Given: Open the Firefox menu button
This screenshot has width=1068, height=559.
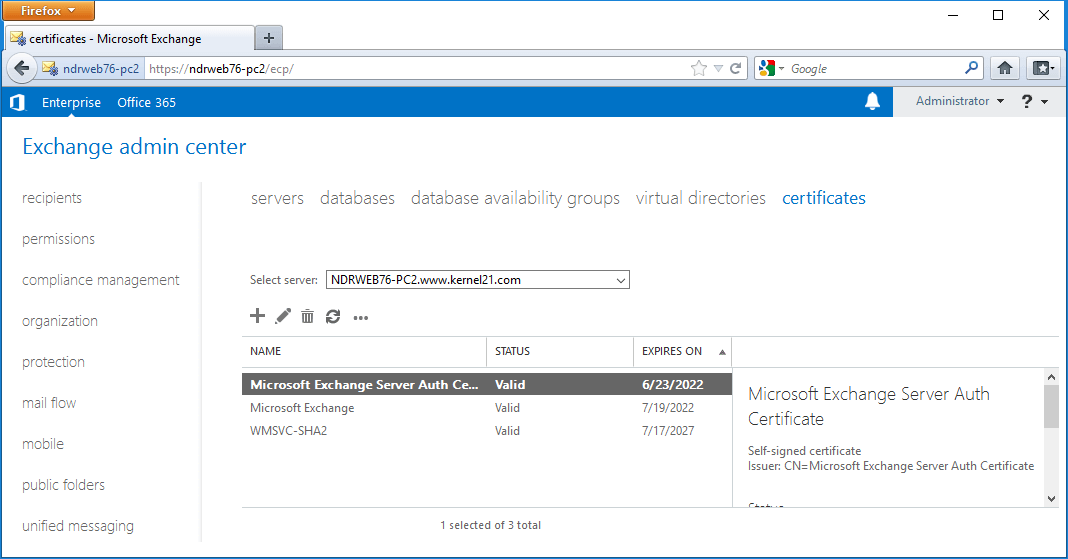Looking at the screenshot, I should [x=48, y=11].
